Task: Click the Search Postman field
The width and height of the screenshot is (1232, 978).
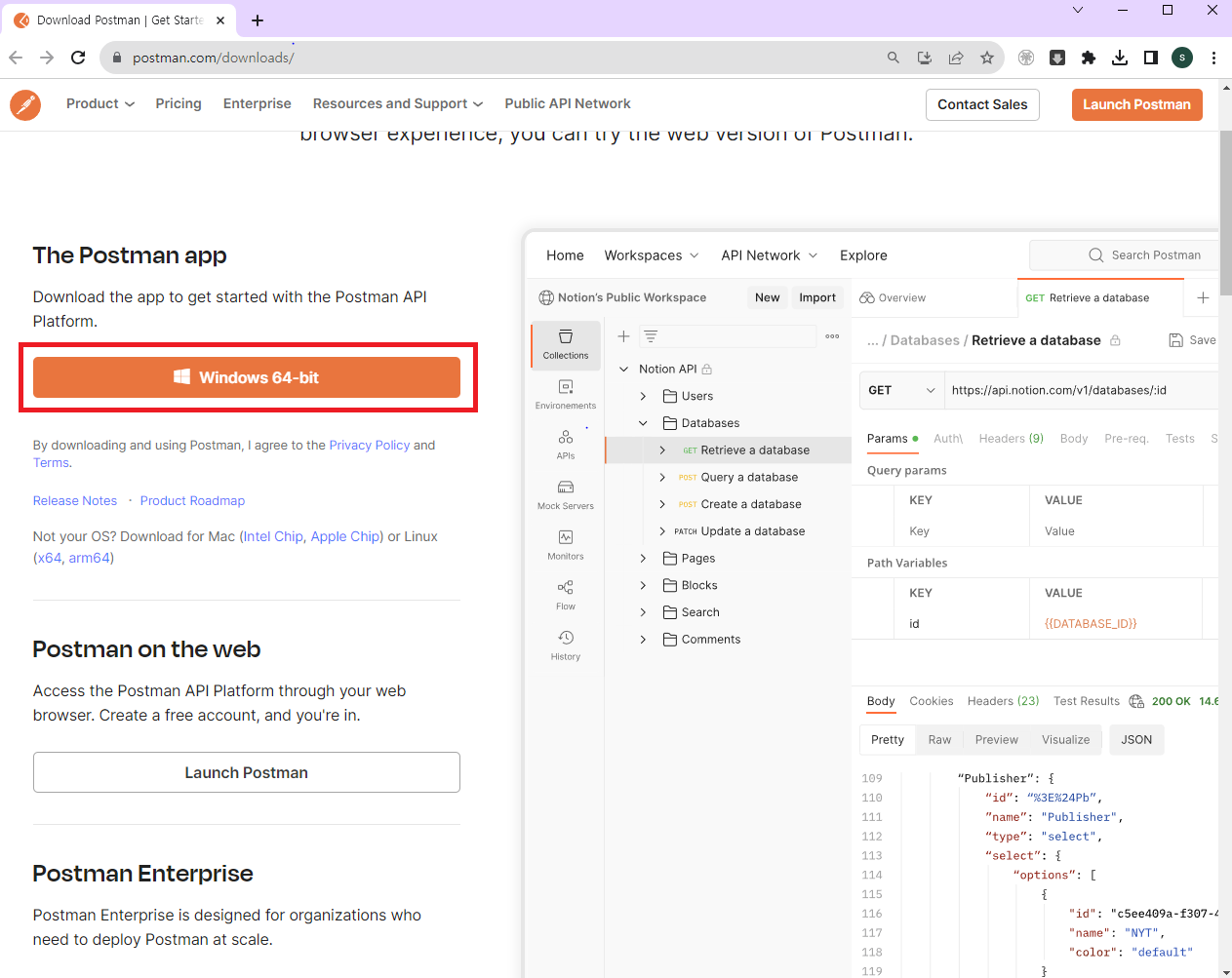Action: (x=1126, y=255)
